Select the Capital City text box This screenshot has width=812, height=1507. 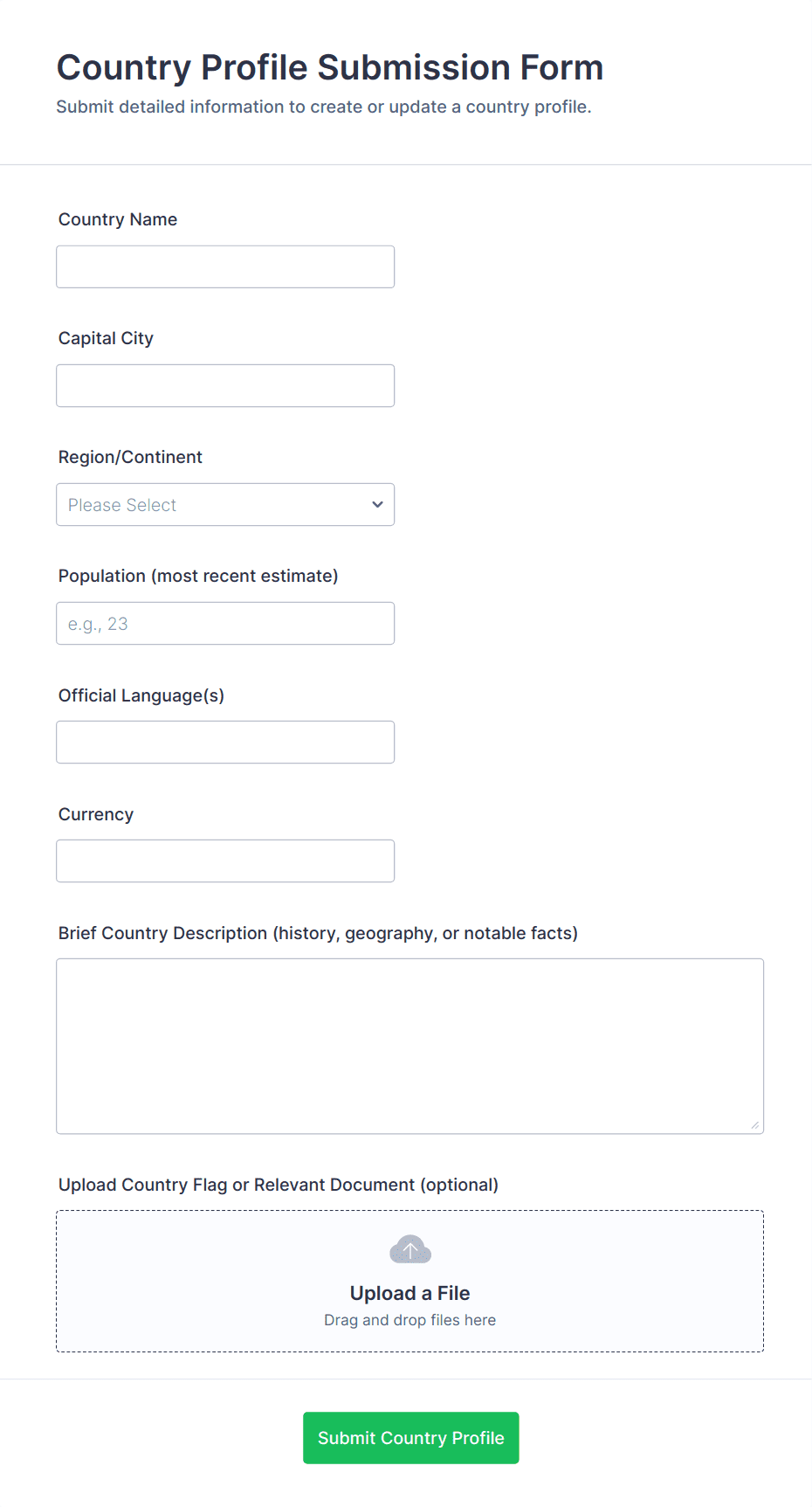(224, 385)
